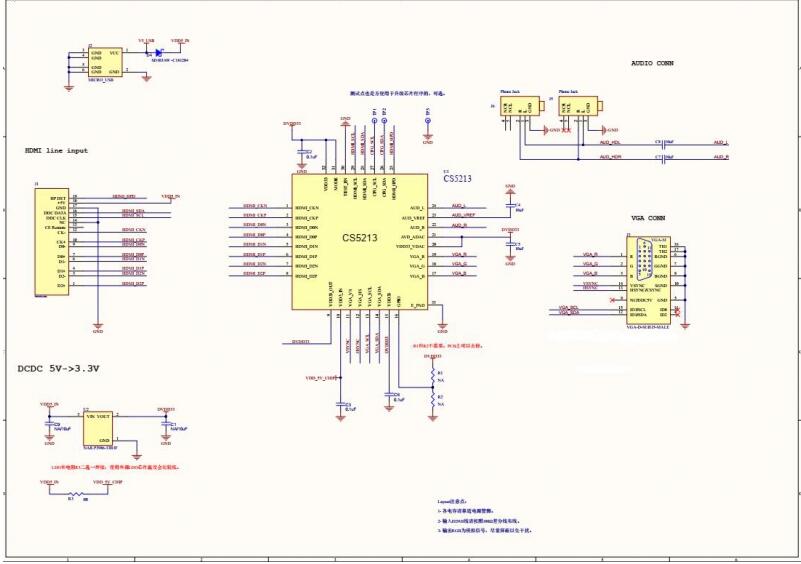Click the E_PAD pin label on the chip
This screenshot has width=801, height=564.
click(418, 306)
